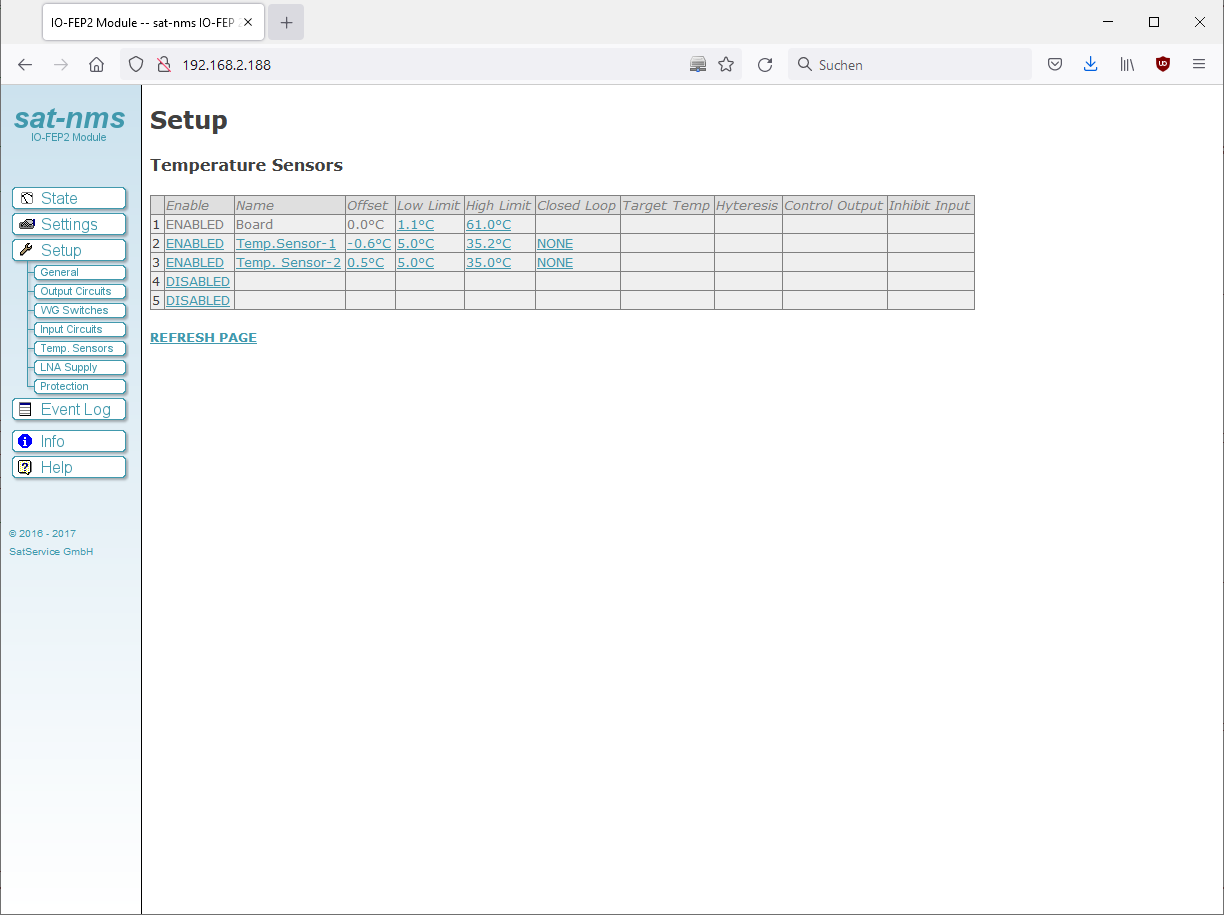The image size is (1224, 915).
Task: Toggle DISABLED state for sensor row 5
Action: 198,301
